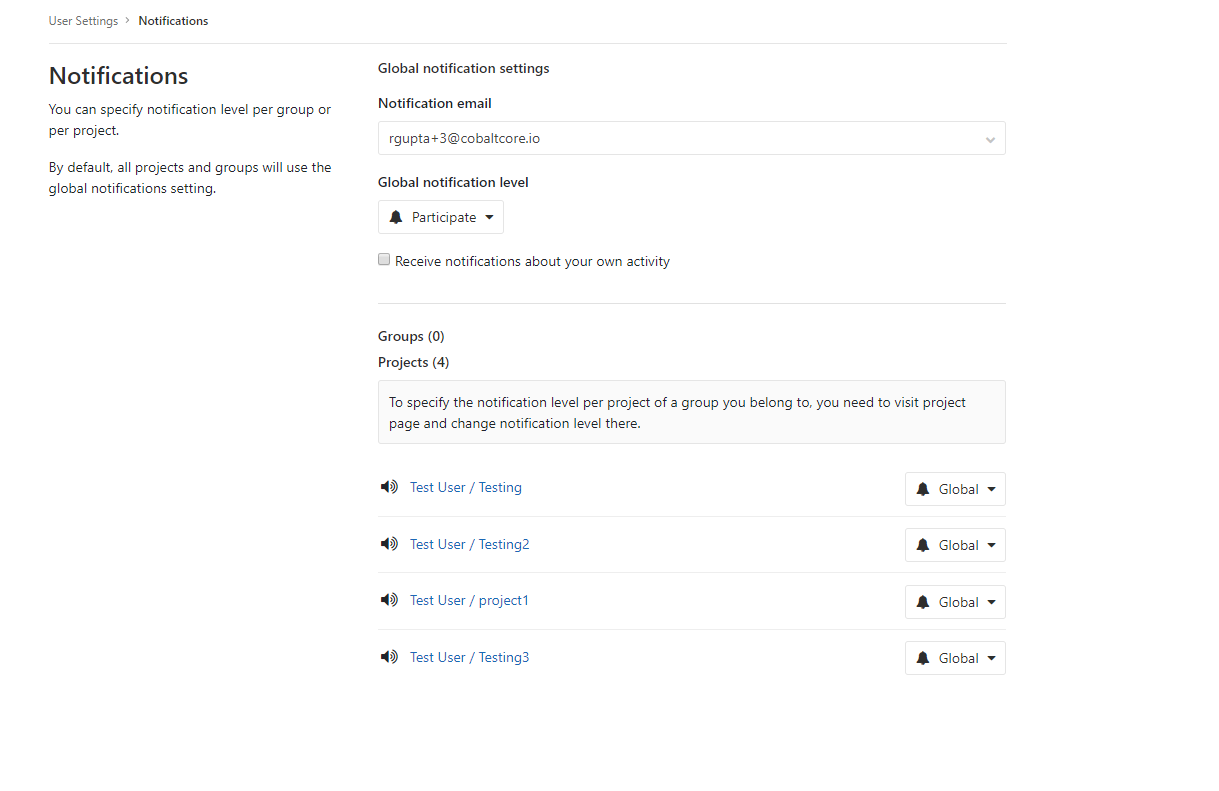Open the Test User / project1 link
Screen dimensions: 1219x791
(469, 601)
